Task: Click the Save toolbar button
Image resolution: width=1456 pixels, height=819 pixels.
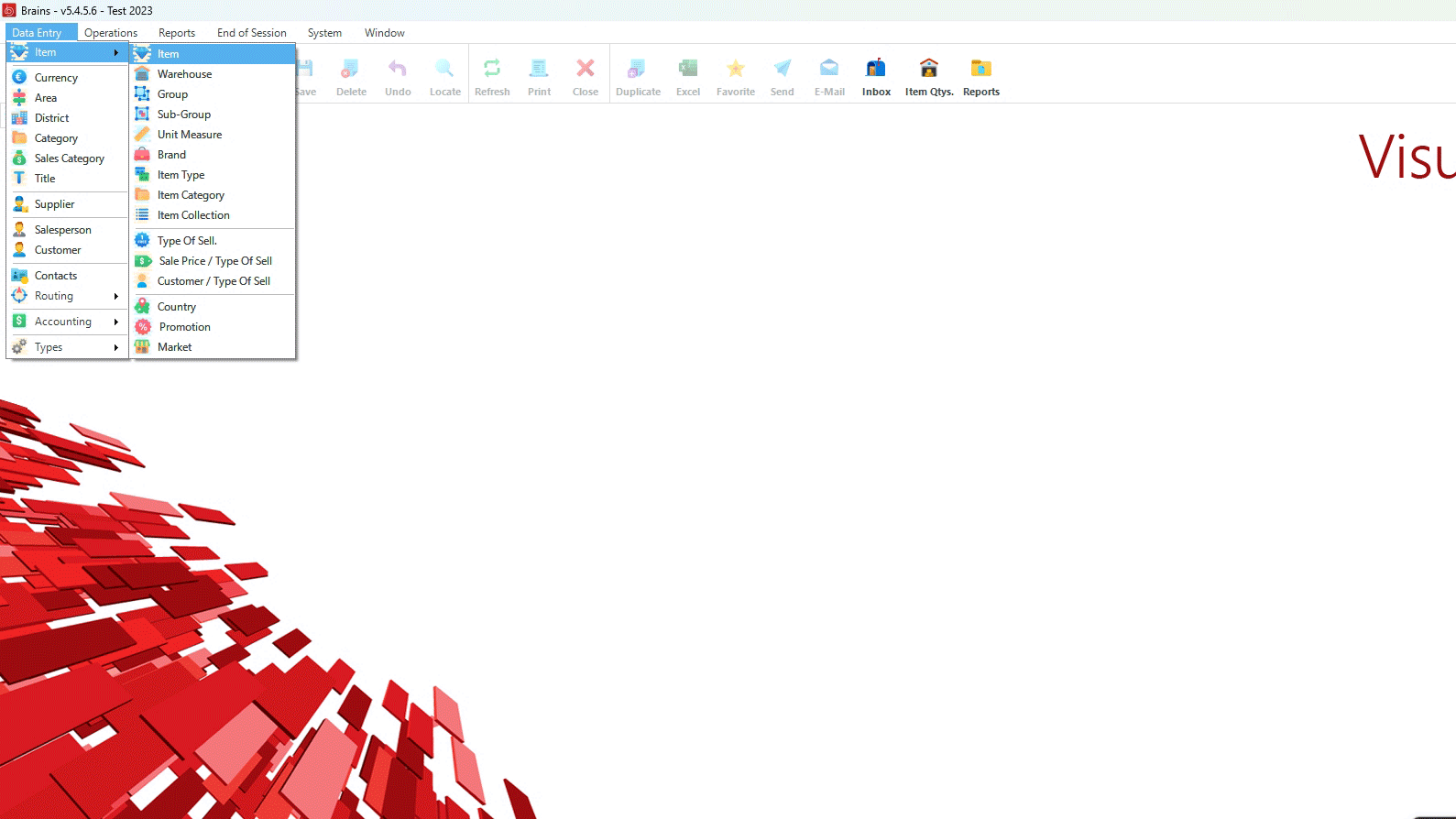Action: coord(306,77)
